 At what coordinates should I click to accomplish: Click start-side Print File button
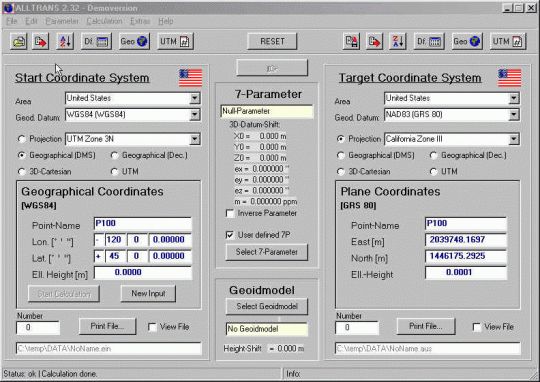coord(107,326)
